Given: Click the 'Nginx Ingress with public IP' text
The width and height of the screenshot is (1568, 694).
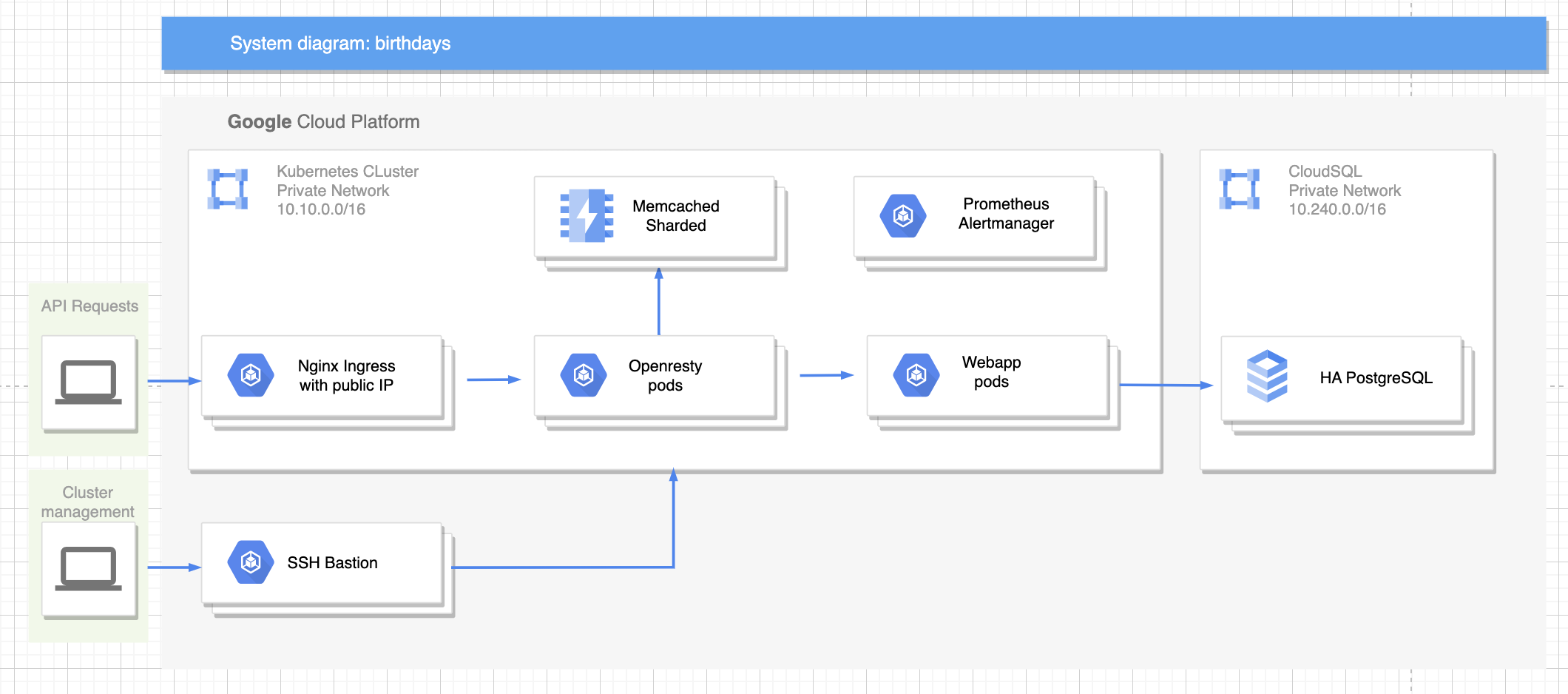Looking at the screenshot, I should click(346, 376).
